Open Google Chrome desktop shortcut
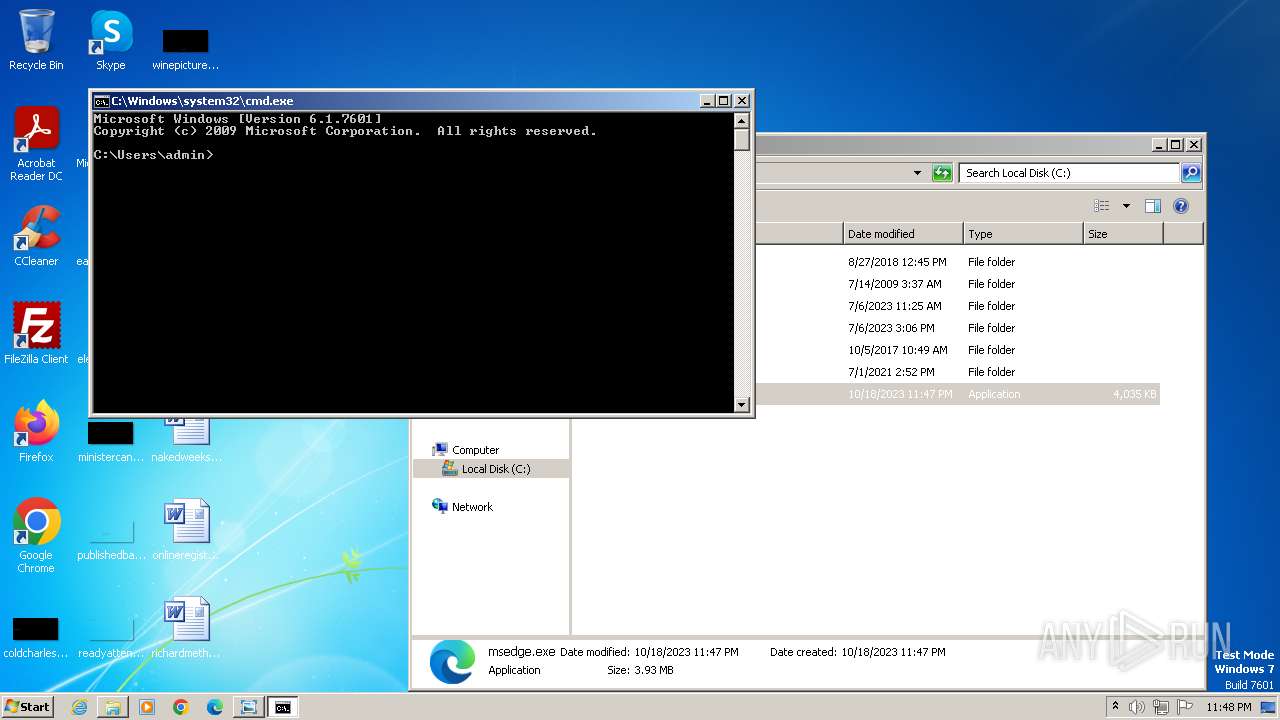1280x720 pixels. point(36,536)
